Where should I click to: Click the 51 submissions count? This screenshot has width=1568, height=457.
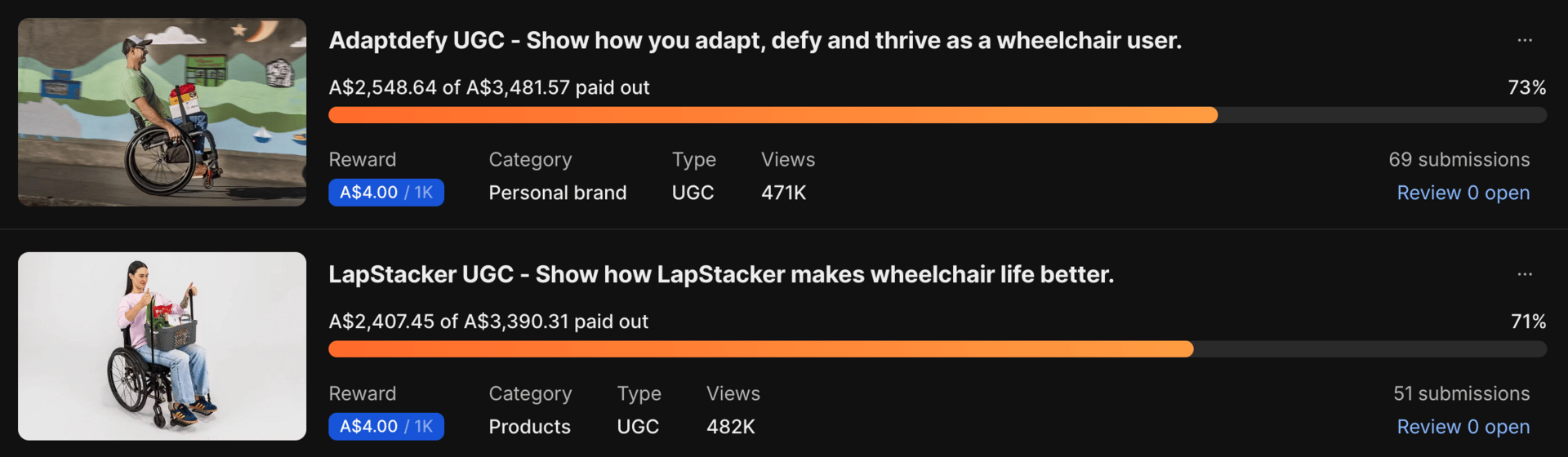[1461, 394]
